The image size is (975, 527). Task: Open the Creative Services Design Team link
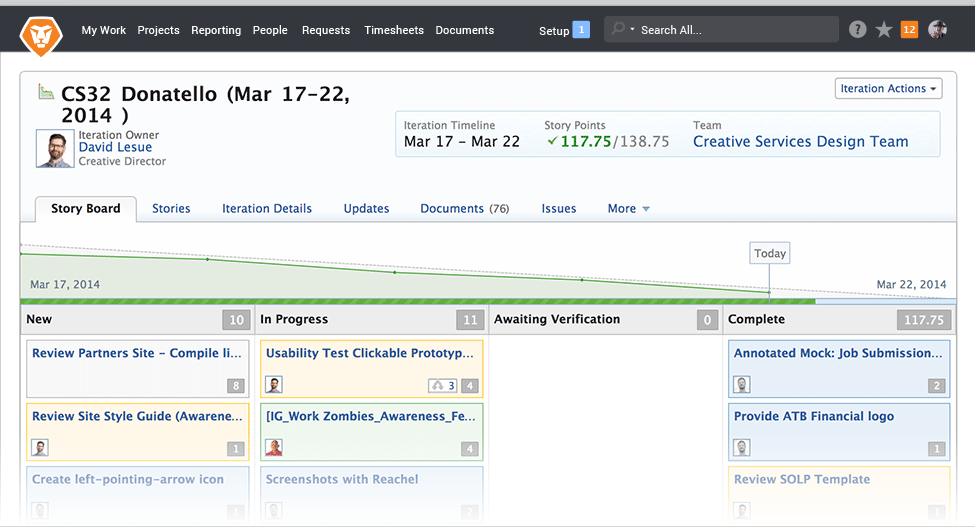(800, 142)
